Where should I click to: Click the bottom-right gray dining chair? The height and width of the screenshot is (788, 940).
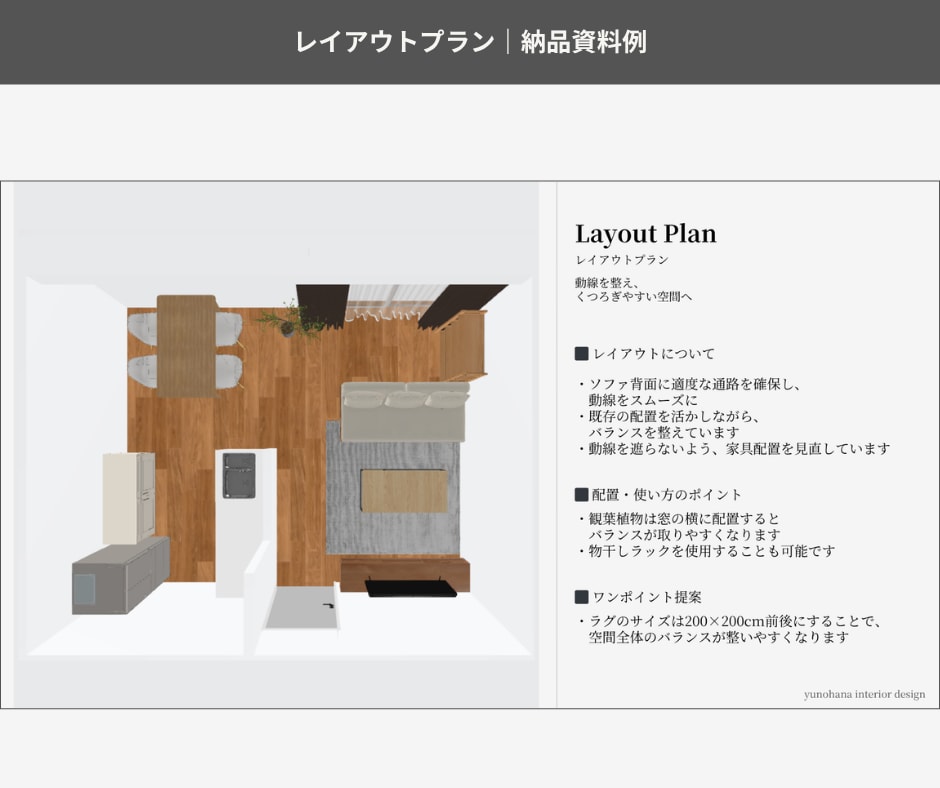[x=229, y=371]
